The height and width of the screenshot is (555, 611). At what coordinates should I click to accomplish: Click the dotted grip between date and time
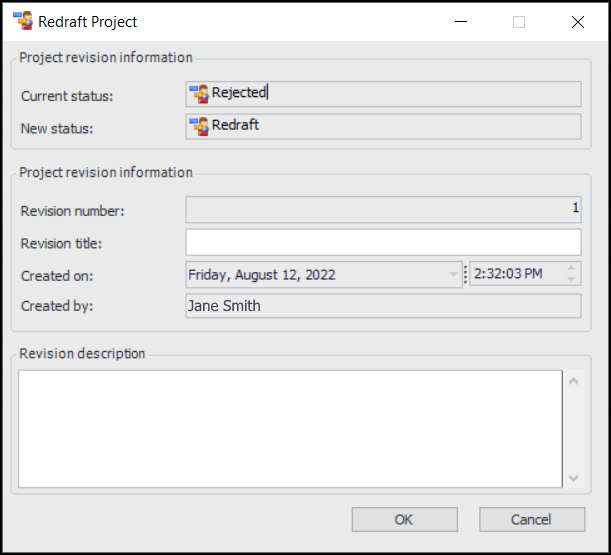[x=465, y=274]
